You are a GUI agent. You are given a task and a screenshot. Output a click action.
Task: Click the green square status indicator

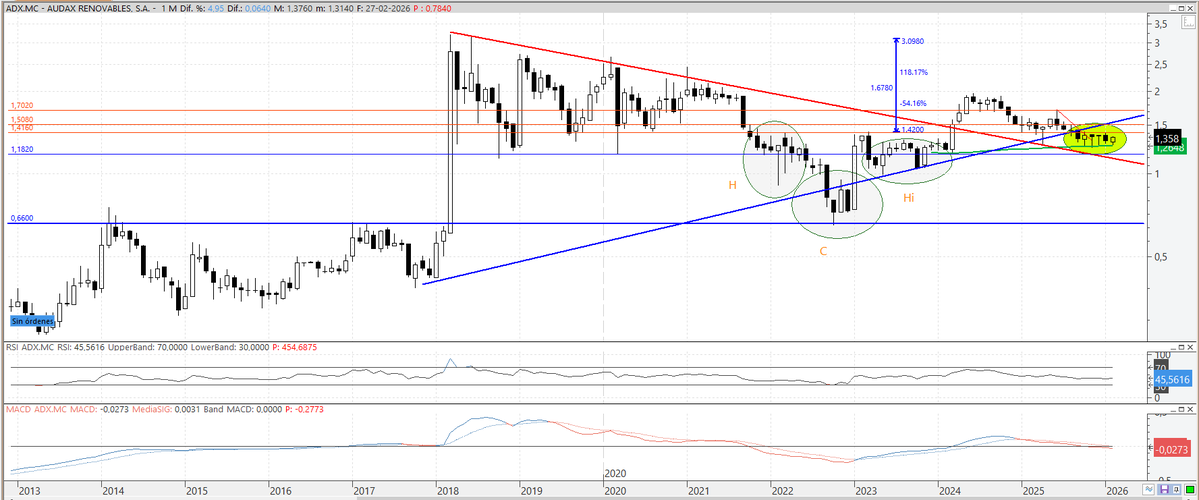coord(1189,489)
